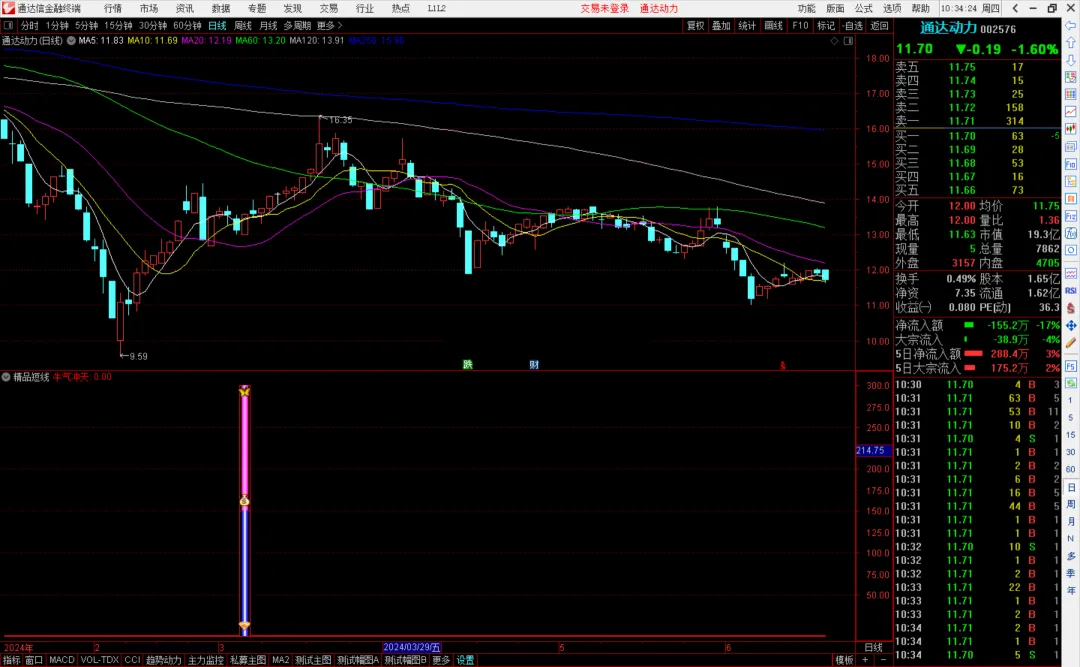Click the round dropdown beside 通达动力(日线)
Viewport: 1080px width, 667px height.
coord(71,41)
